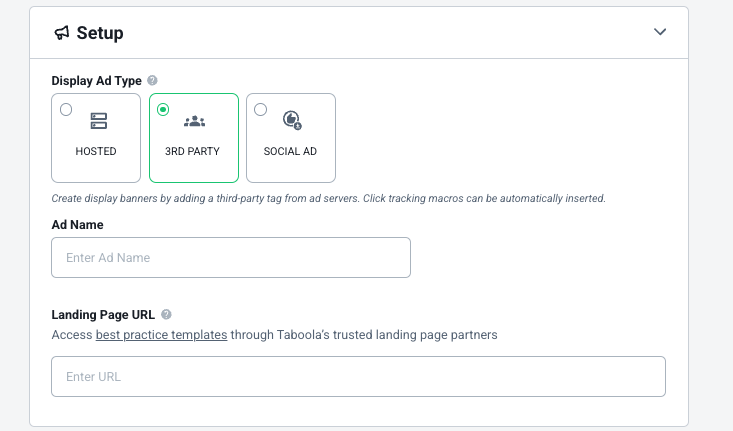This screenshot has height=431, width=733.
Task: Click the Landing Page URL label
Action: 103,315
